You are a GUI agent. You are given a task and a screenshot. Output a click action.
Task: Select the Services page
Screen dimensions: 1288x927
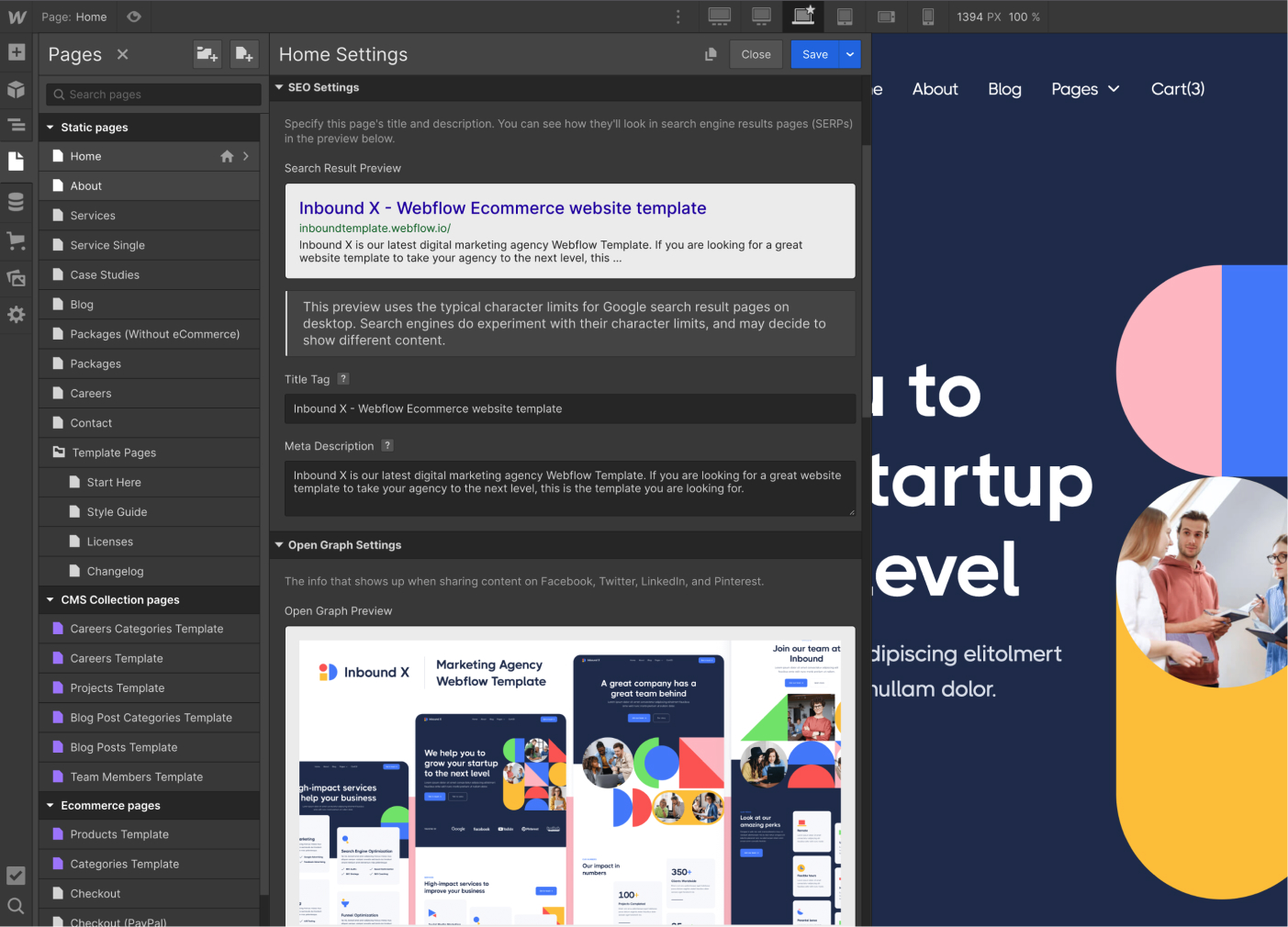coord(149,216)
